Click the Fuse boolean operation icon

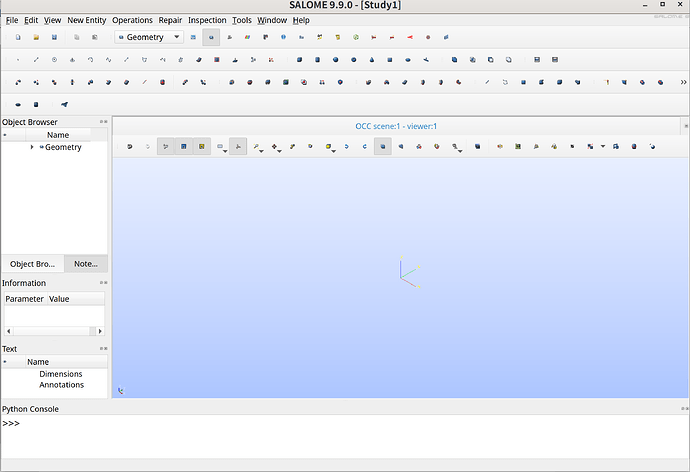coord(454,60)
